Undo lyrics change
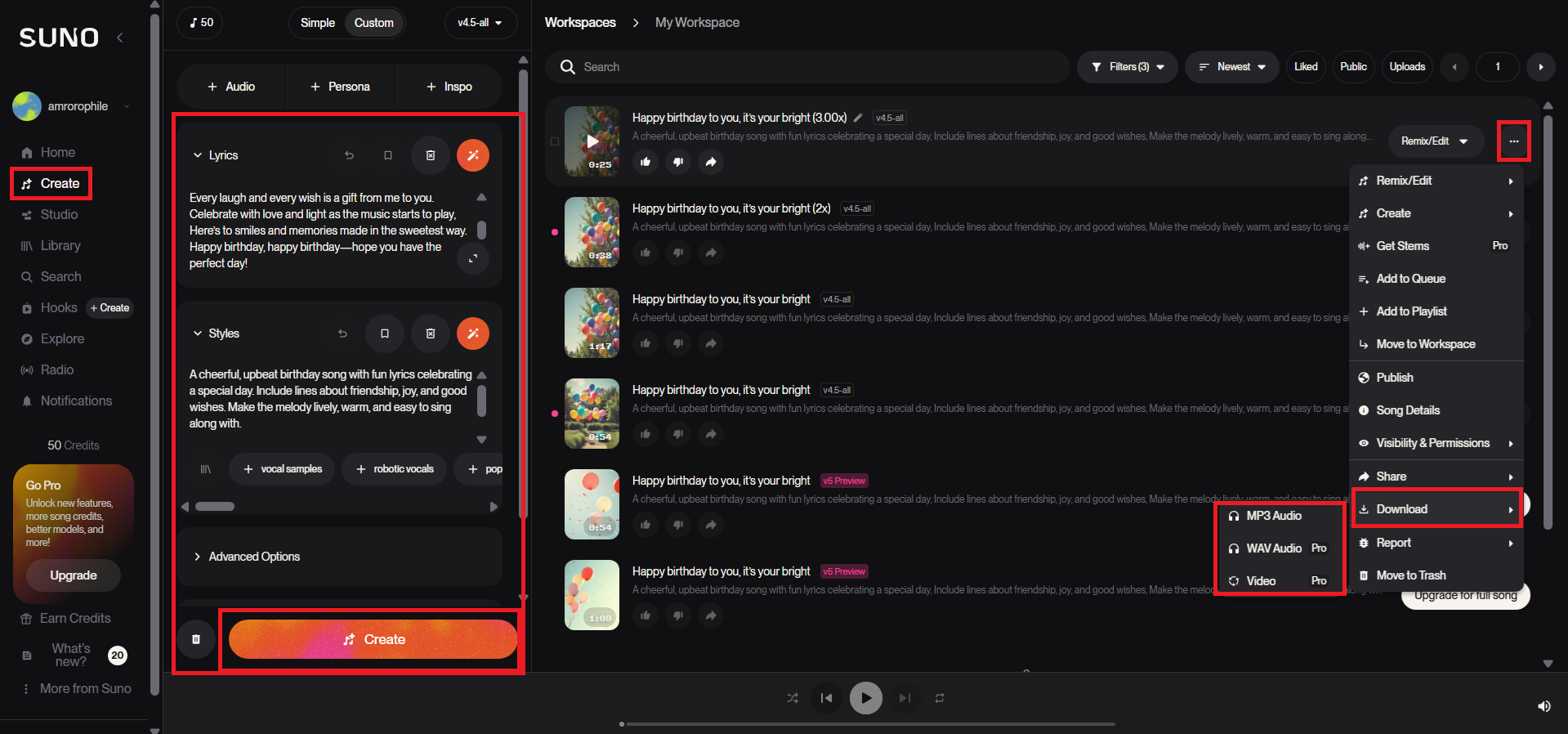The image size is (1568, 734). 349,155
